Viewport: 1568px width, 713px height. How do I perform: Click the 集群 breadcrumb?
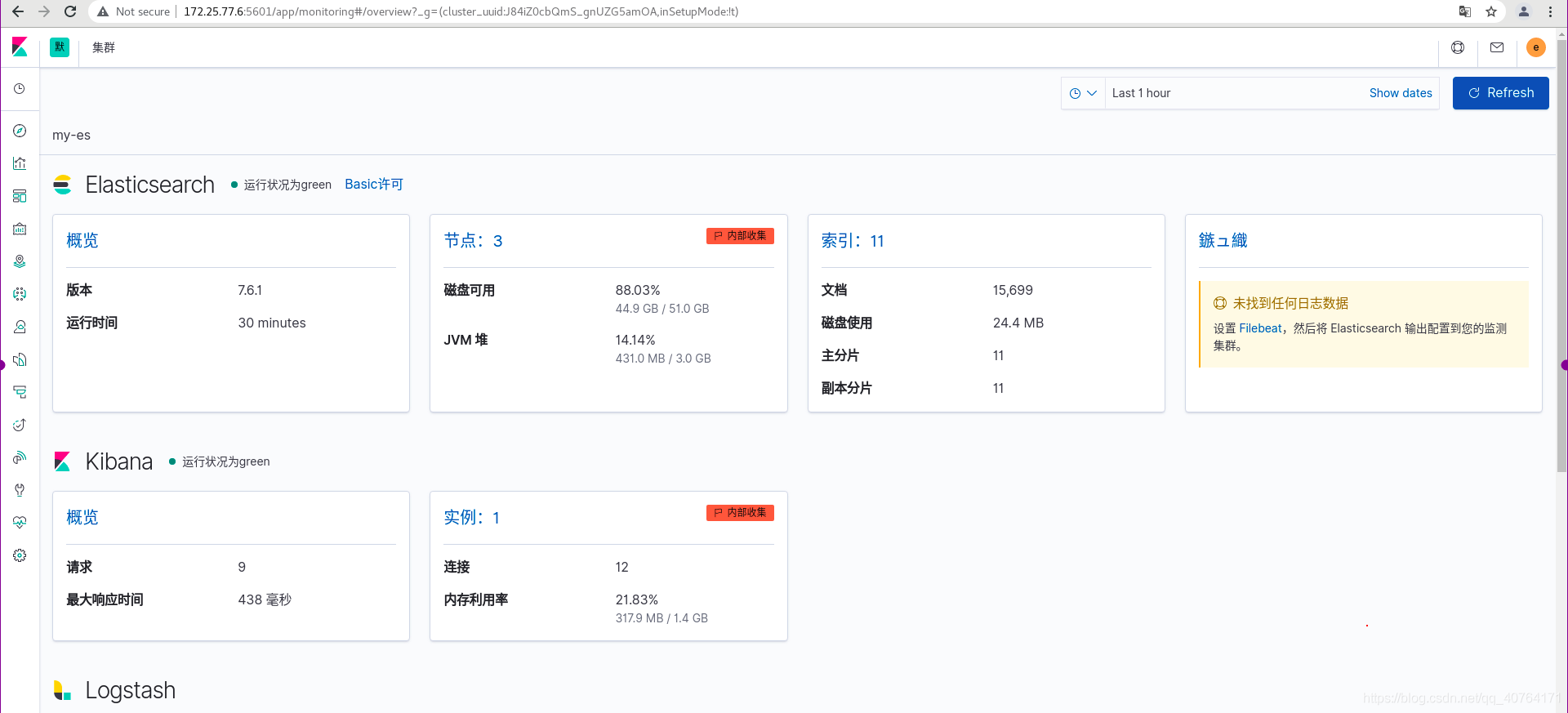pyautogui.click(x=104, y=47)
